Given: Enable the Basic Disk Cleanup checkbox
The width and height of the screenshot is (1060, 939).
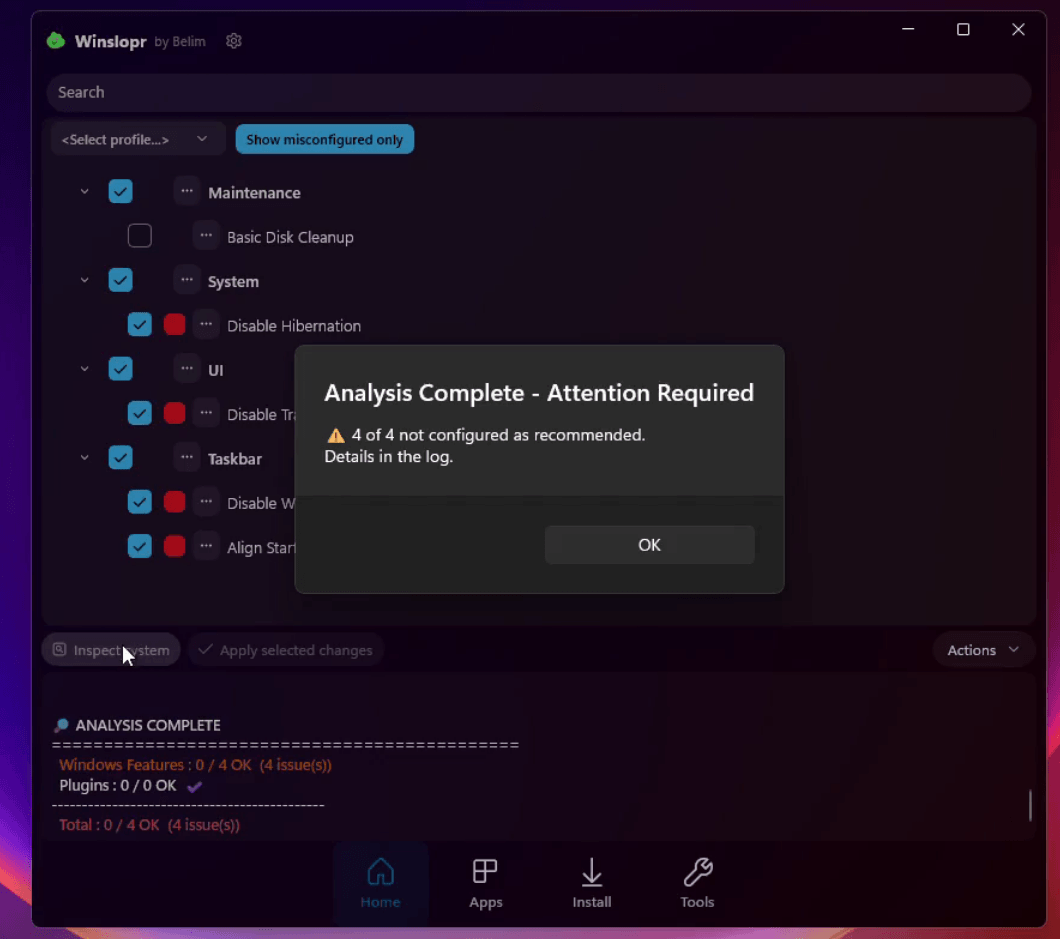Looking at the screenshot, I should [x=140, y=235].
